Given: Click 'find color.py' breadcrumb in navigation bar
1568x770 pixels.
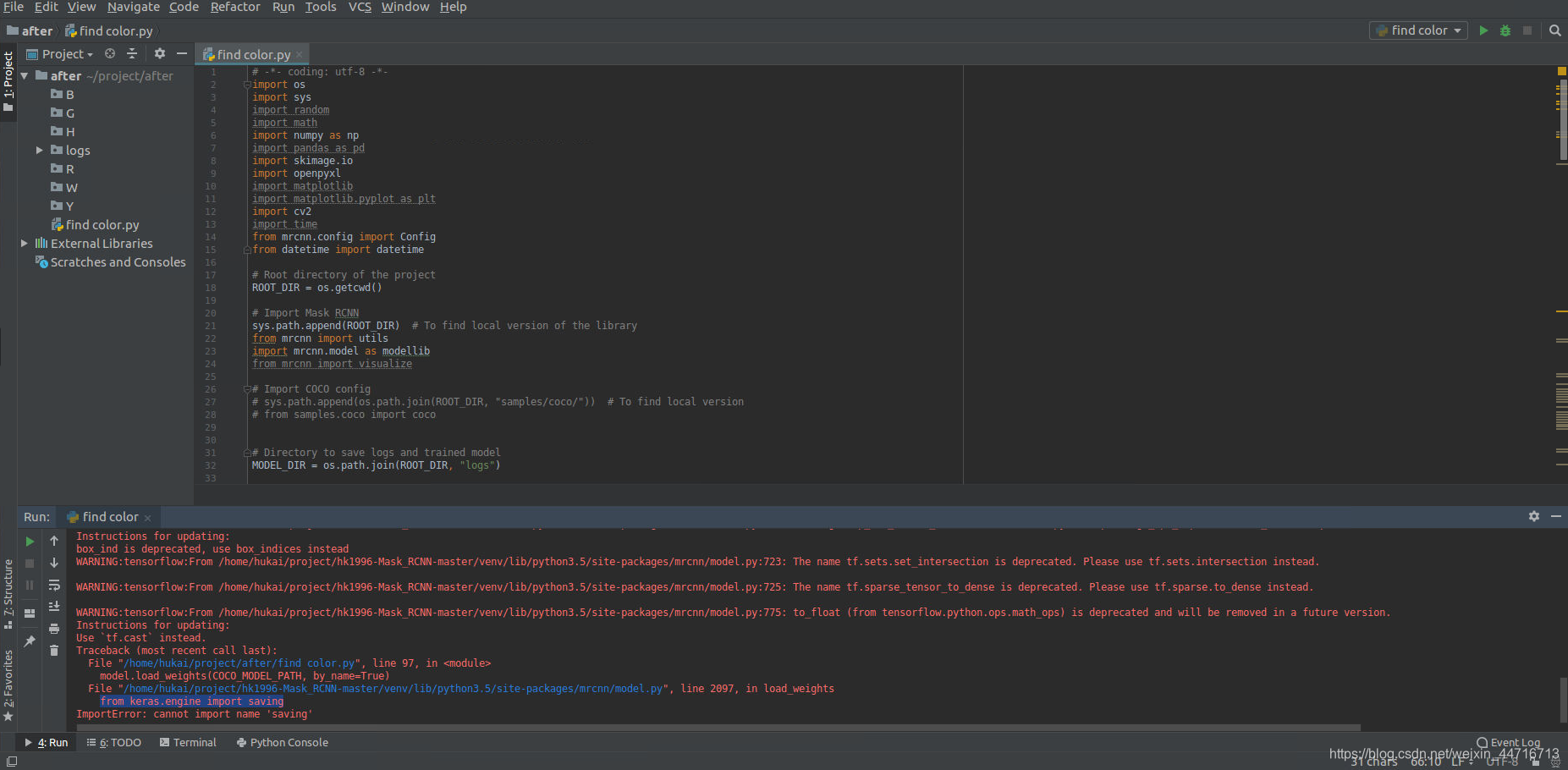Looking at the screenshot, I should pyautogui.click(x=109, y=31).
